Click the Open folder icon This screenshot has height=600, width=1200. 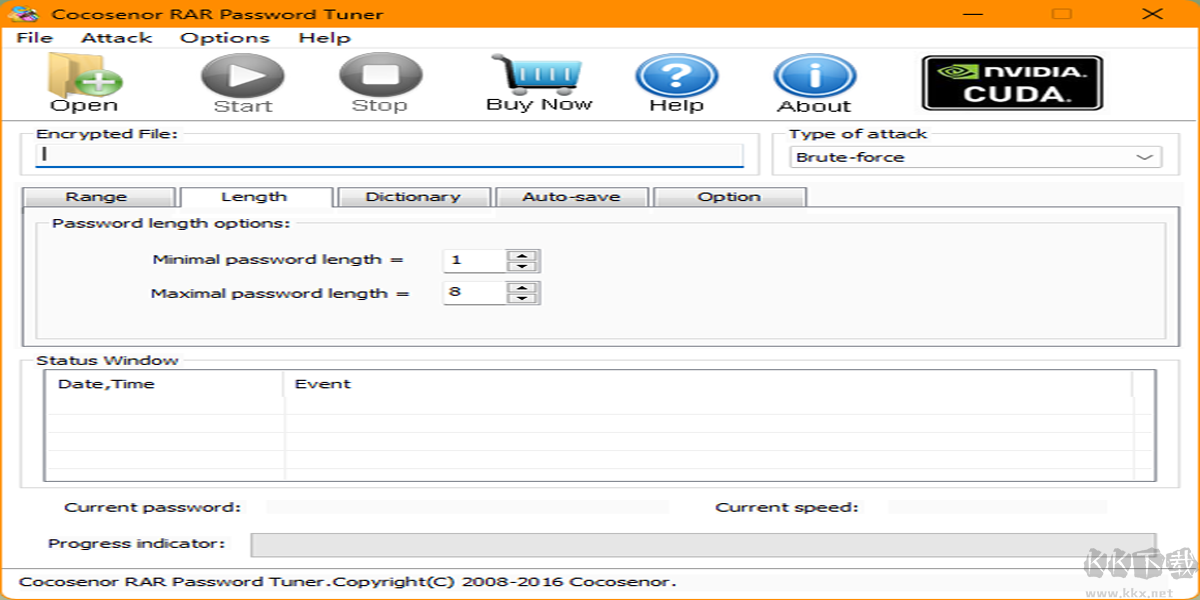(85, 75)
